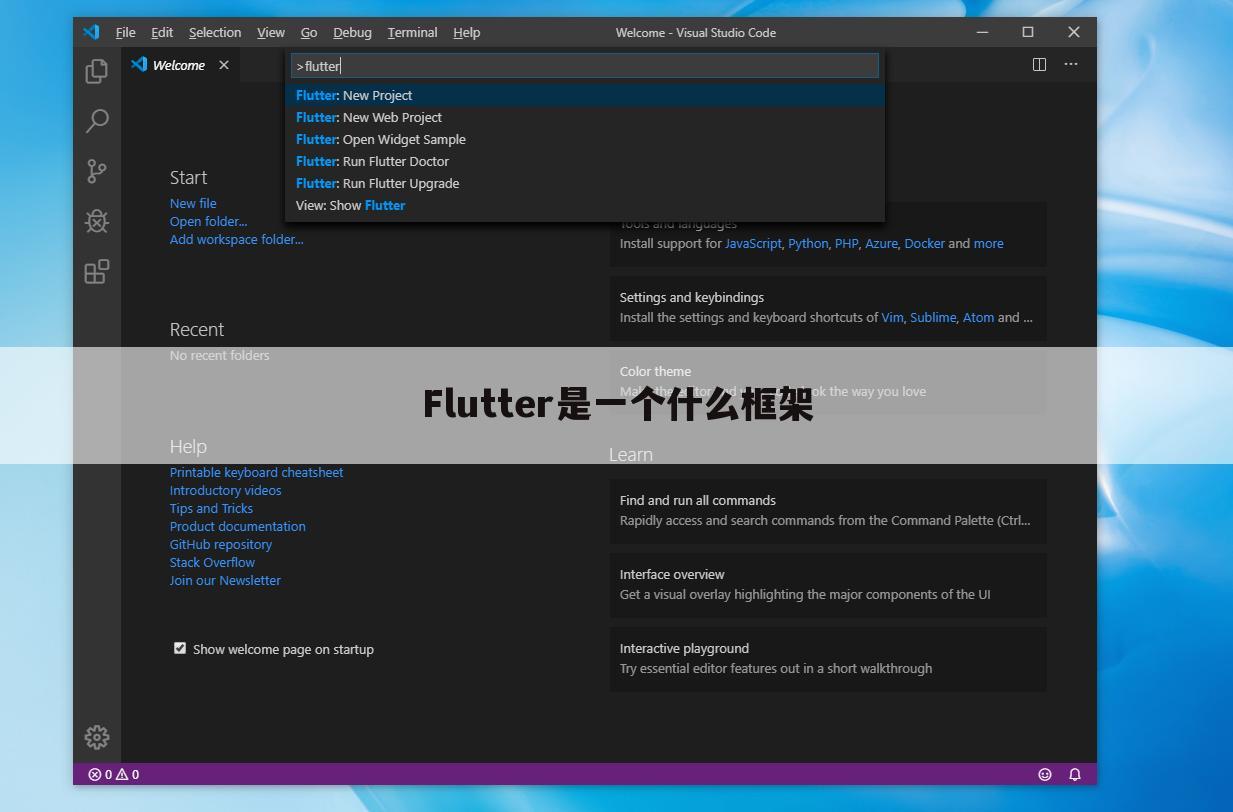Click the Python language support link

pos(808,243)
